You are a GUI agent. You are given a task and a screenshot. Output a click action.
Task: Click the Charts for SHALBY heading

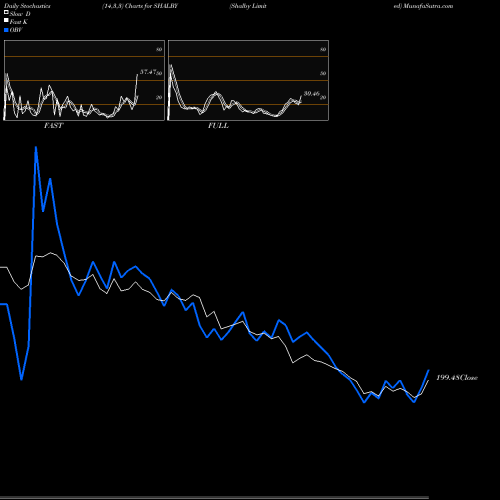click(151, 6)
